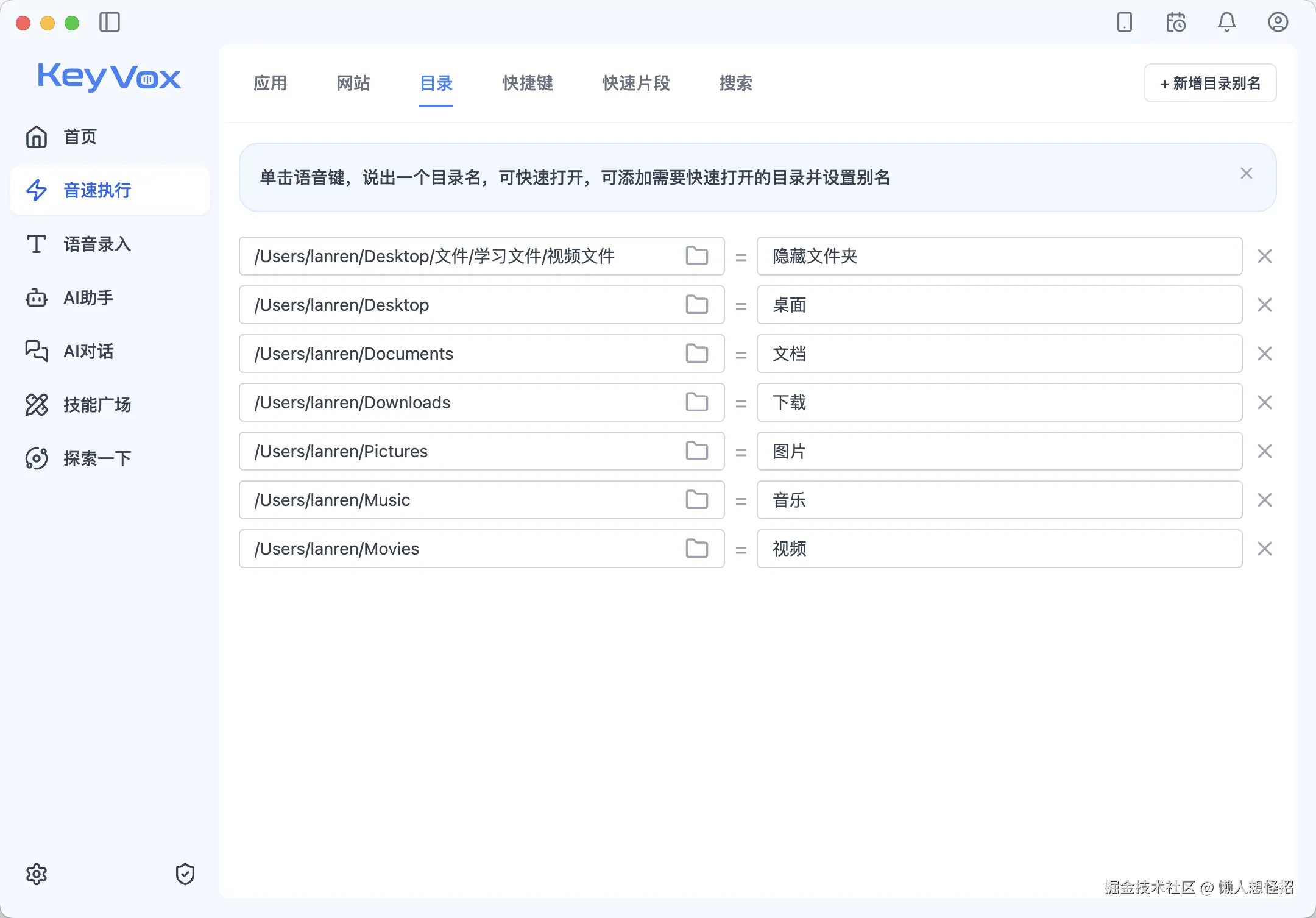Open the user account icon
1316x918 pixels.
tap(1278, 23)
